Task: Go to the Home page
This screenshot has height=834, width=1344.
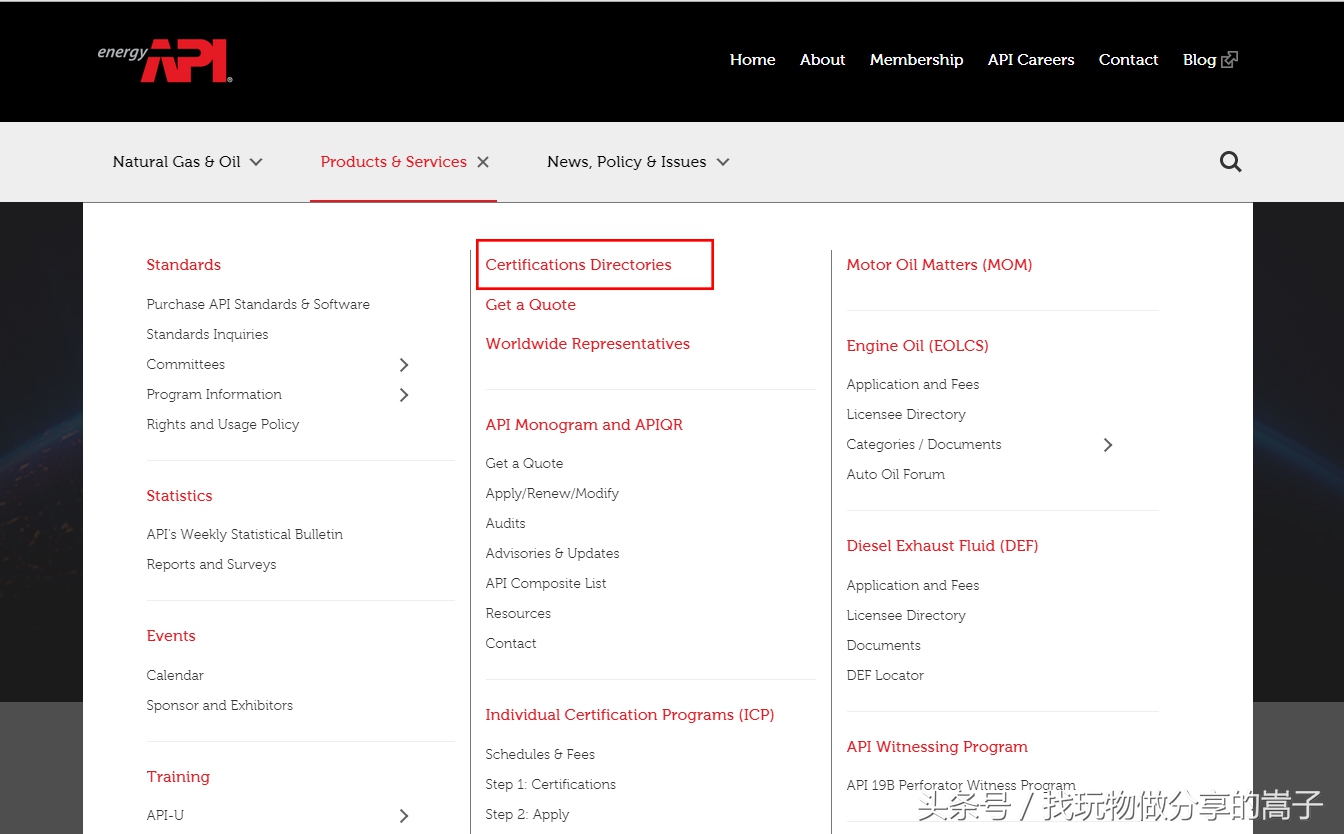Action: 752,60
